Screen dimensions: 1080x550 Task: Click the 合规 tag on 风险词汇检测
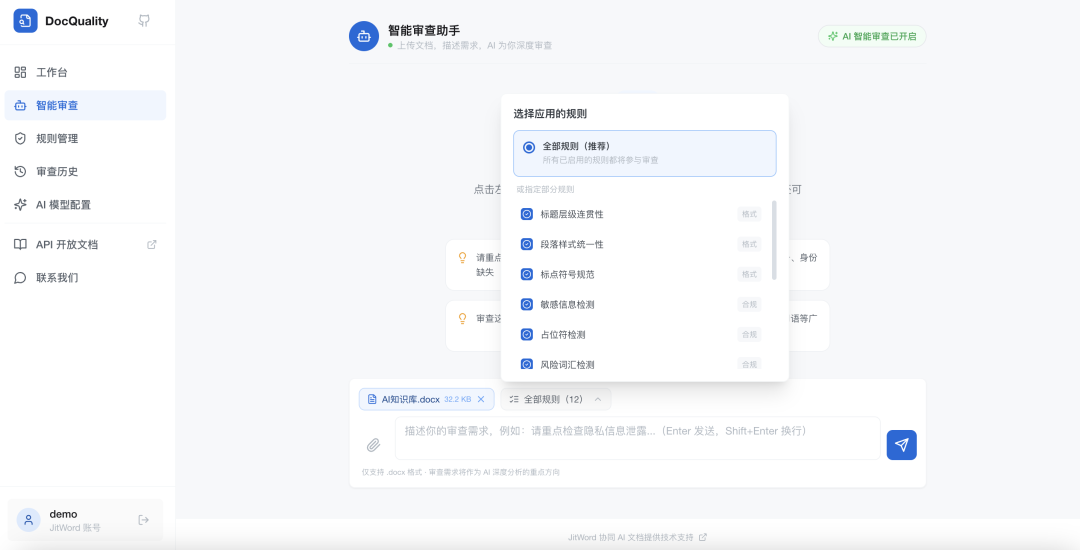pos(749,364)
